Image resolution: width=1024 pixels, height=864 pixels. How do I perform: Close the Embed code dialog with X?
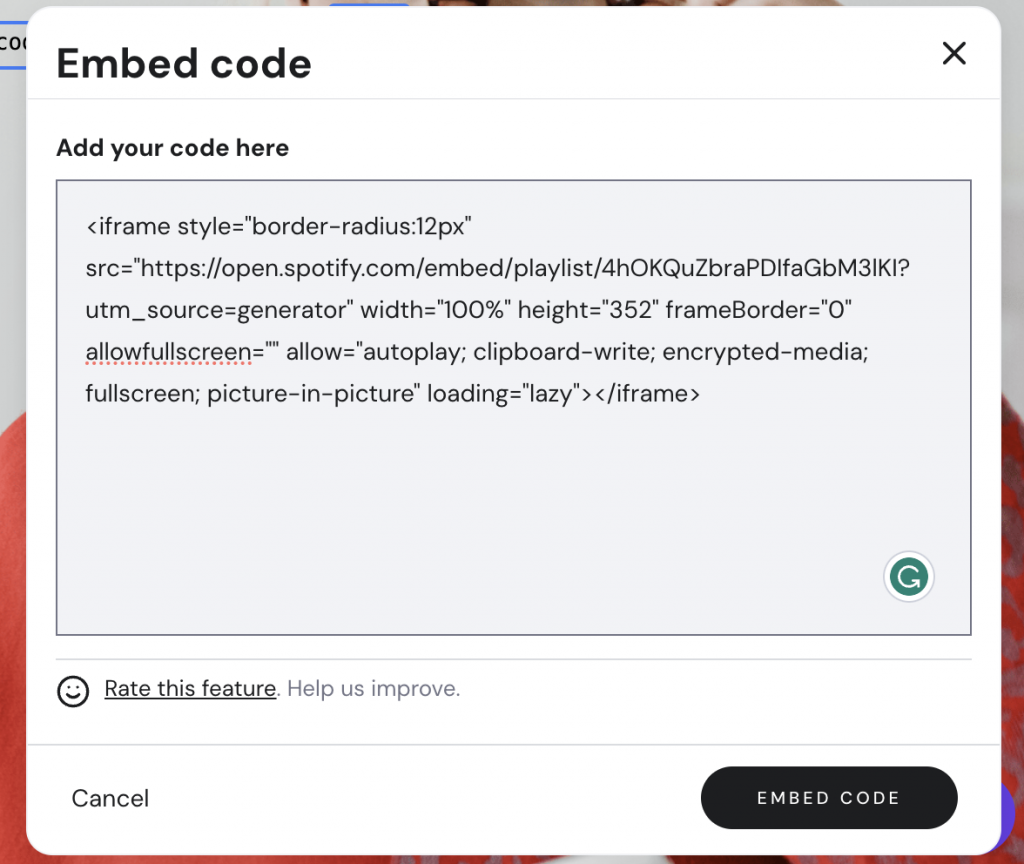(953, 53)
